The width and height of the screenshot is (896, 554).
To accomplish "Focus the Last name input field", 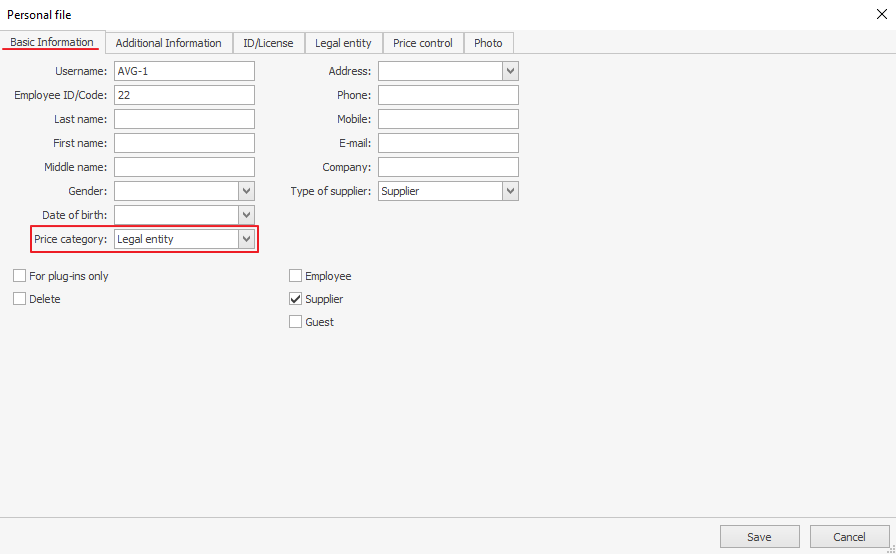I will click(184, 119).
